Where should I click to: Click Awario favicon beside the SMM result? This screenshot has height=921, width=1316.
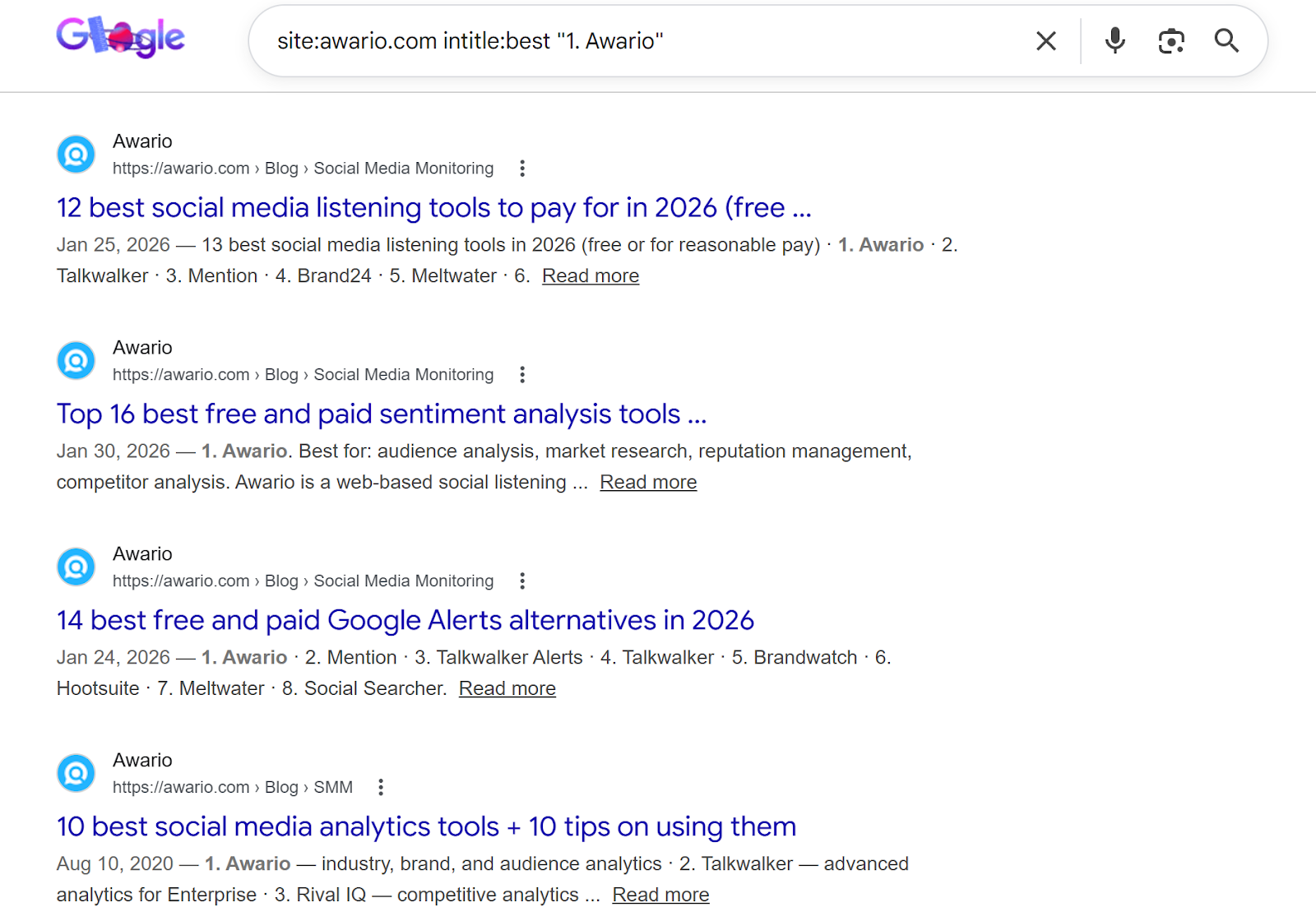coord(76,774)
